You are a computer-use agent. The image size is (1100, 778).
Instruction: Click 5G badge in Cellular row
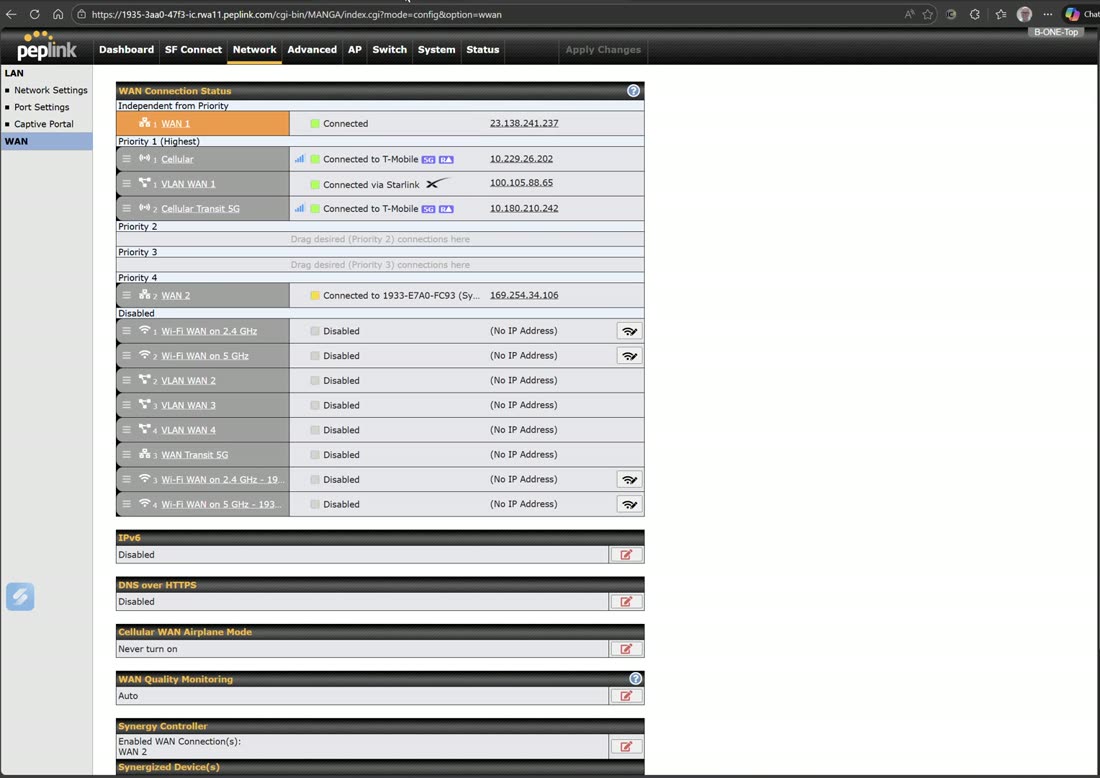(428, 159)
